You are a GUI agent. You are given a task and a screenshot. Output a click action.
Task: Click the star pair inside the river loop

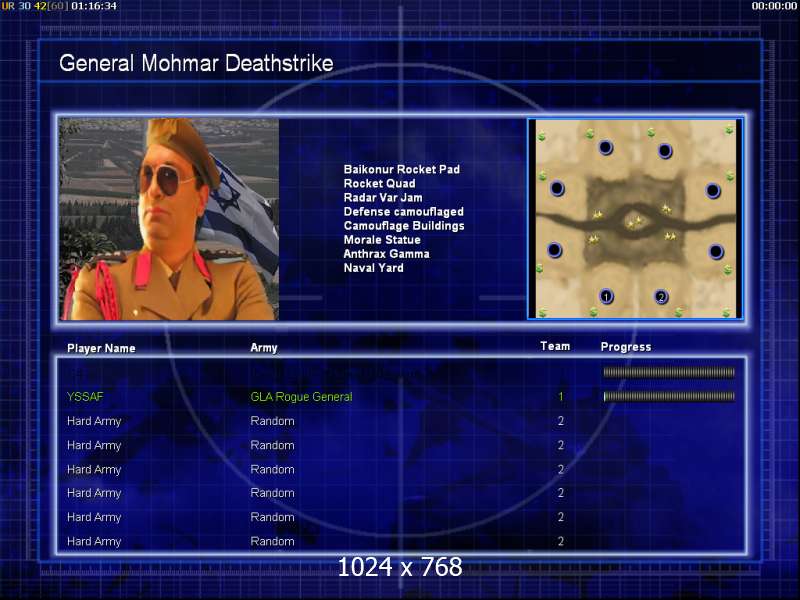pos(634,221)
